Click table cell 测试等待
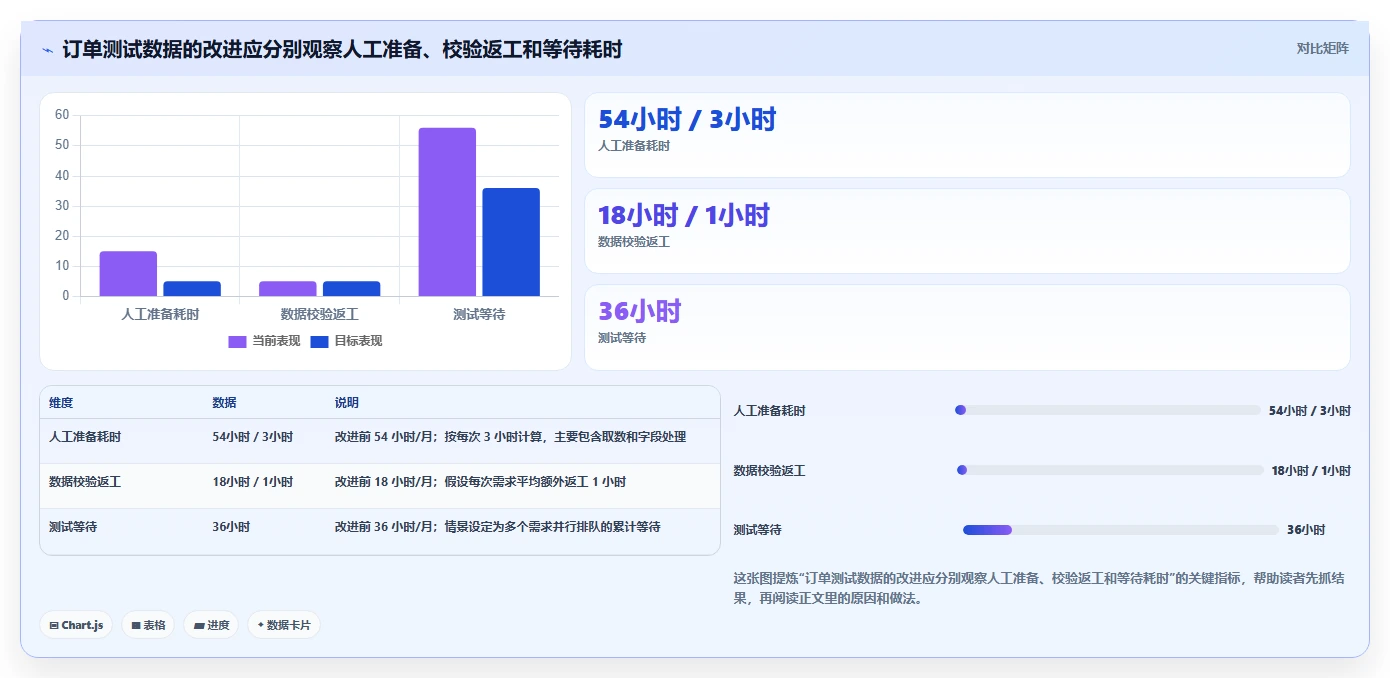Screen dimensions: 1390x678 click(x=73, y=526)
